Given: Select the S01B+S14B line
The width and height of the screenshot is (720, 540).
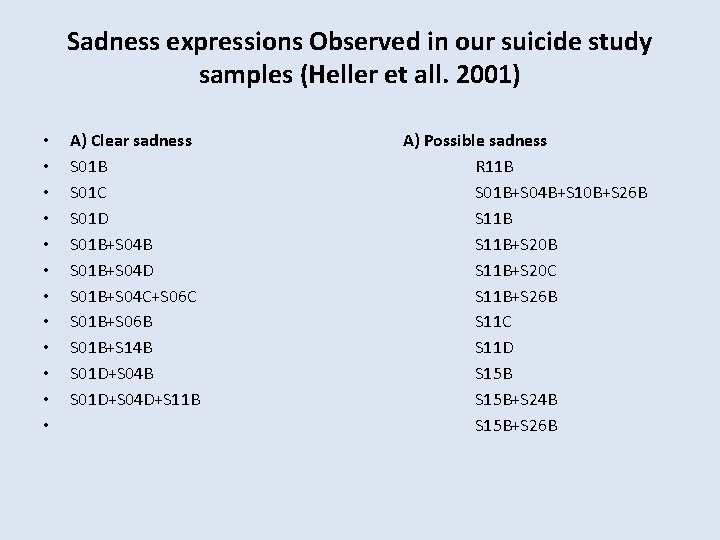Looking at the screenshot, I should coord(111,348).
